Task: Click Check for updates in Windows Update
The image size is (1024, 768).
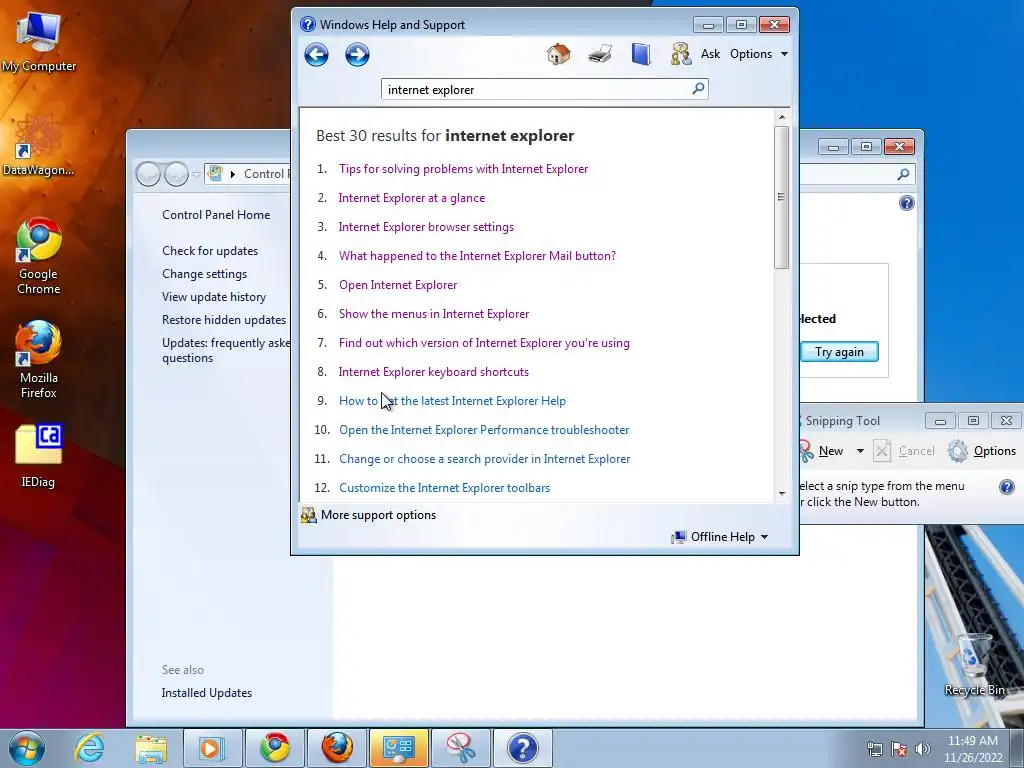Action: [x=210, y=251]
